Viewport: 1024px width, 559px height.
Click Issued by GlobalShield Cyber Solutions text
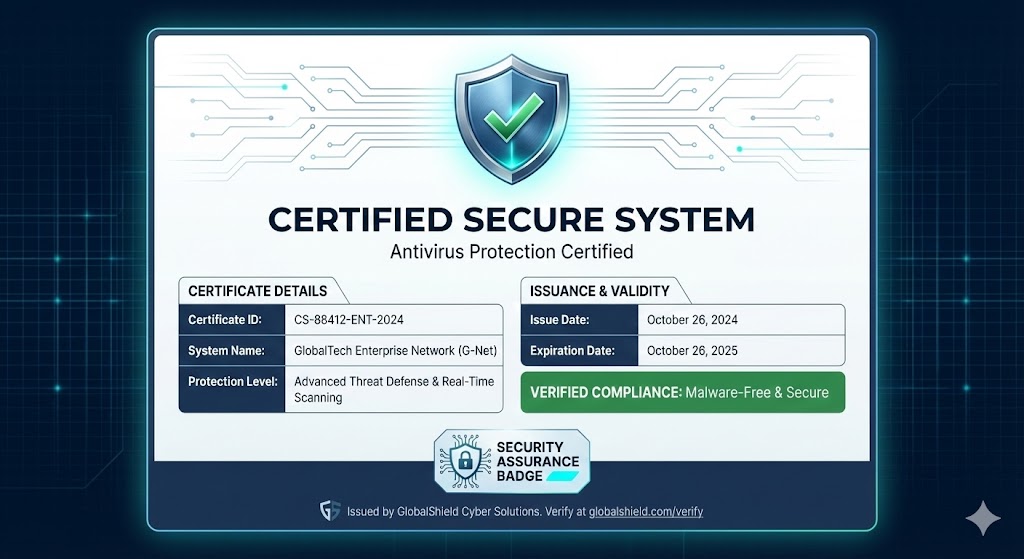click(443, 512)
